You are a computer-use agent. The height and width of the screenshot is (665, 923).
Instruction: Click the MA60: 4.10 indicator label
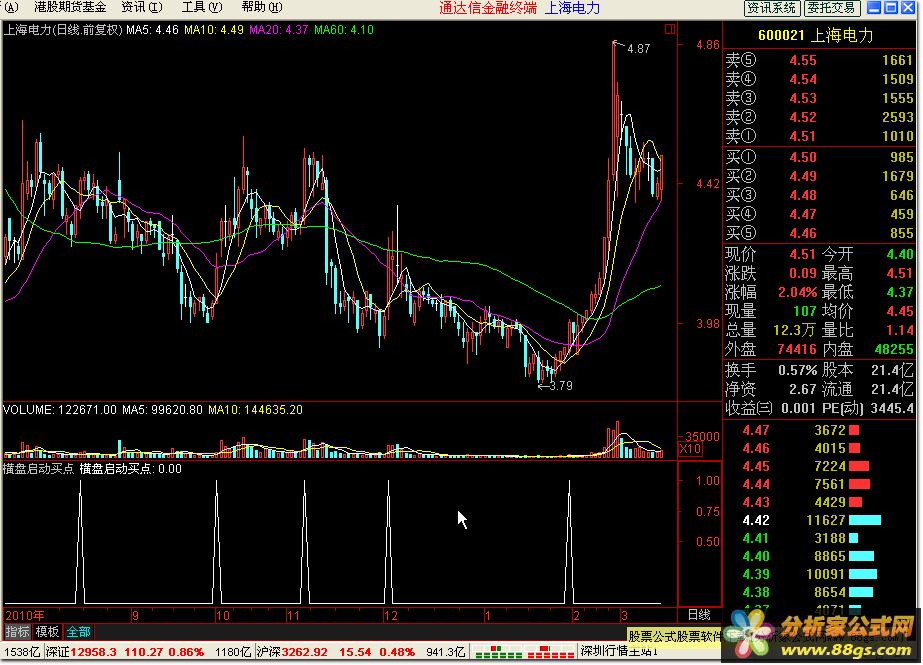tap(344, 30)
